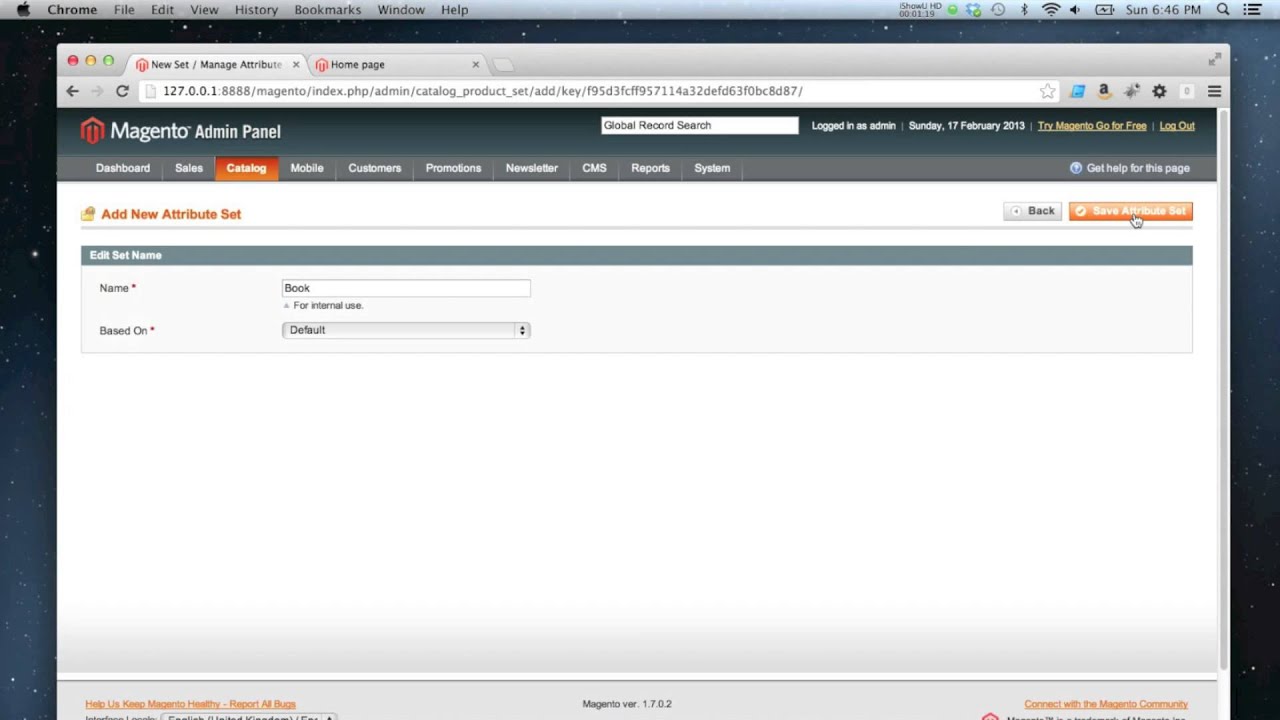Open the Customers admin menu
The width and height of the screenshot is (1280, 720).
click(x=375, y=168)
